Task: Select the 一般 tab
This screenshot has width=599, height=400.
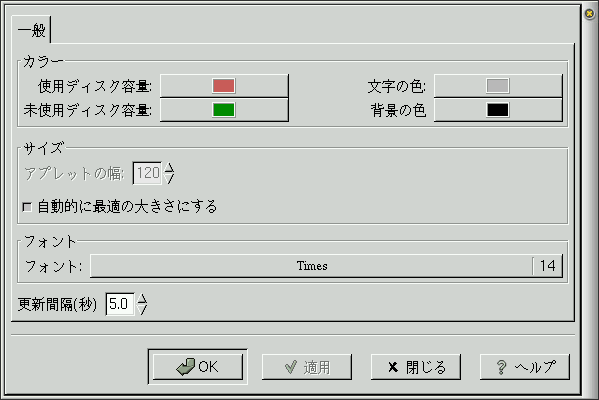Action: click(32, 30)
